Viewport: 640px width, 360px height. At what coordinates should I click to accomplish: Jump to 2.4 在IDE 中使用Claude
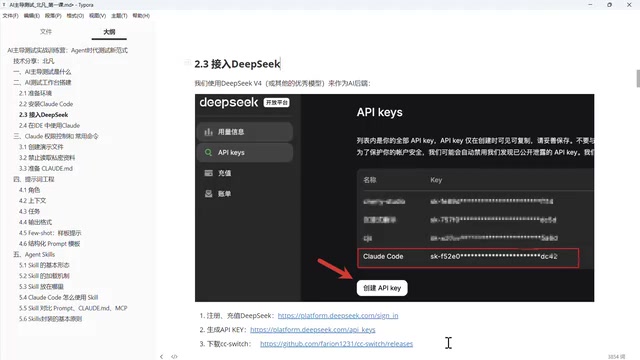click(x=49, y=125)
